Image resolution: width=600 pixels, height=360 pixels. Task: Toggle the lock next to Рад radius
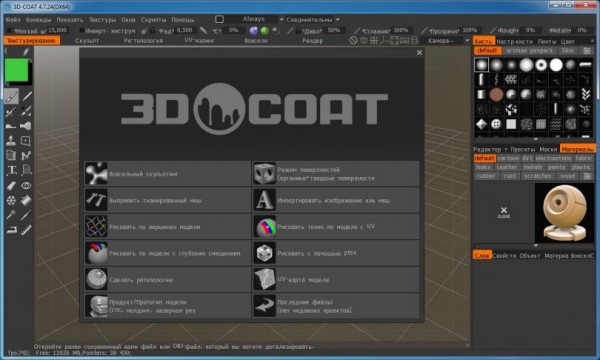click(x=153, y=31)
